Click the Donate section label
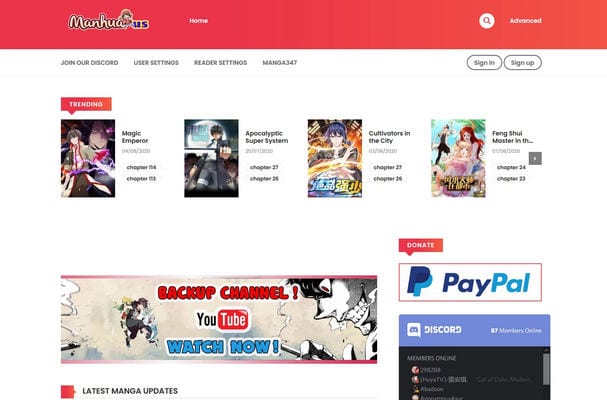 click(x=420, y=245)
